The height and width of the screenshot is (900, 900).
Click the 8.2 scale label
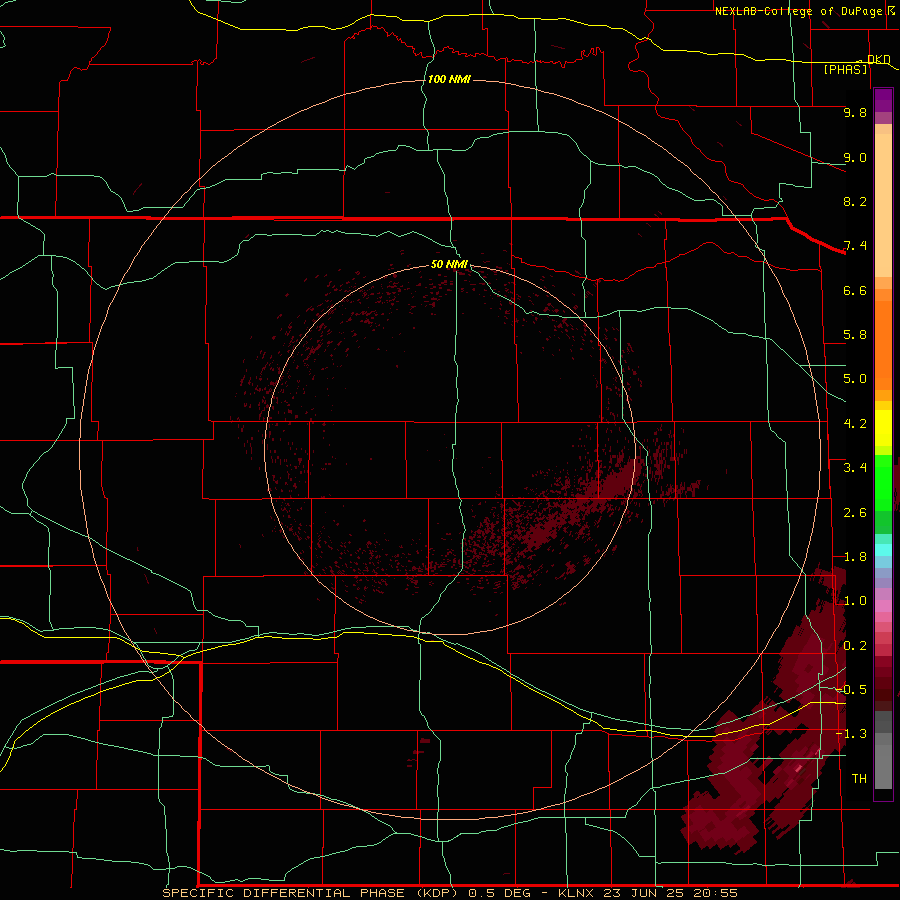pyautogui.click(x=855, y=201)
